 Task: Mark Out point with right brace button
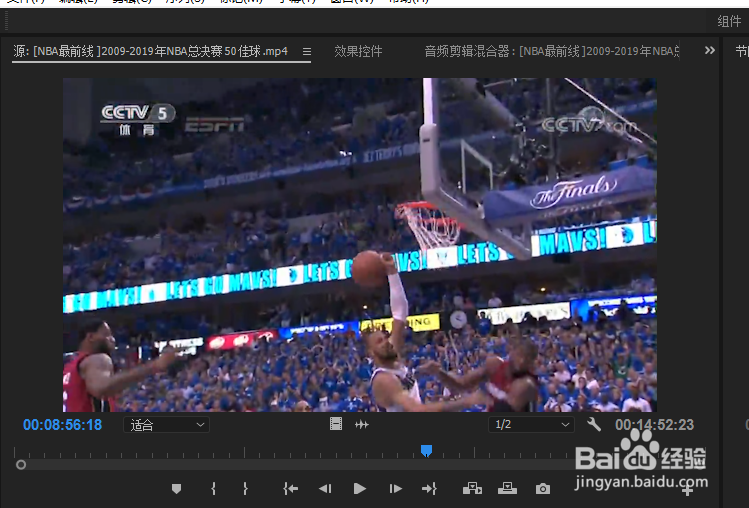pos(245,488)
